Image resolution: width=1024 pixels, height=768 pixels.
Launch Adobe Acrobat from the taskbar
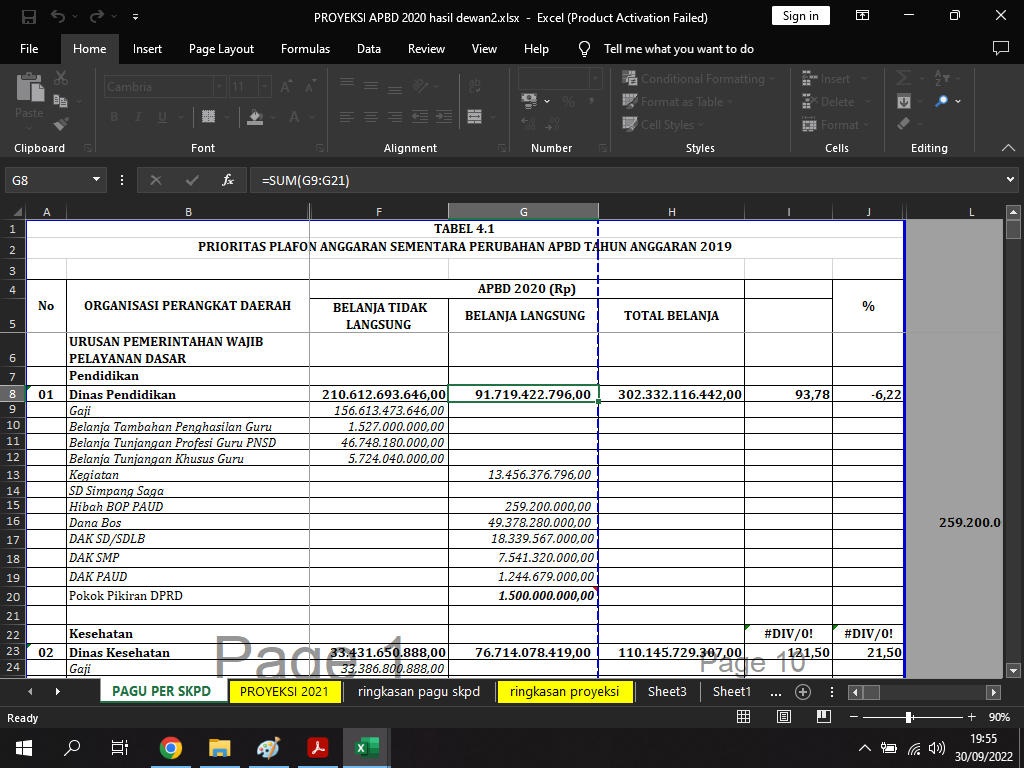point(318,747)
